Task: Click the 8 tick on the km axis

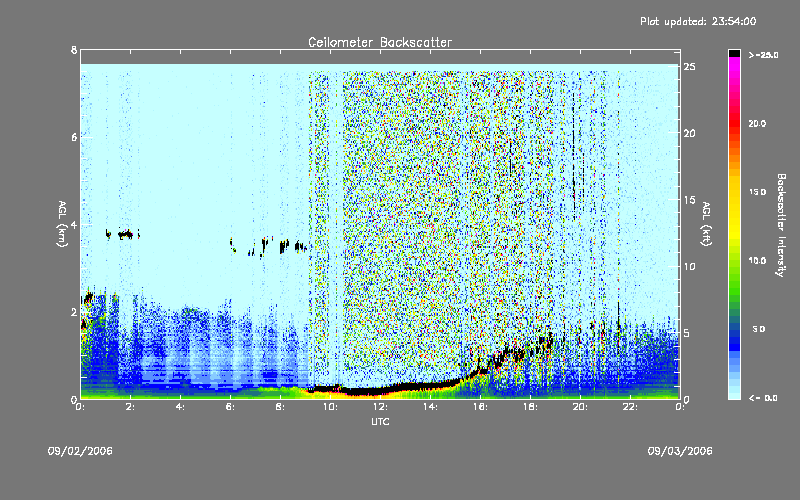Action: tap(74, 50)
